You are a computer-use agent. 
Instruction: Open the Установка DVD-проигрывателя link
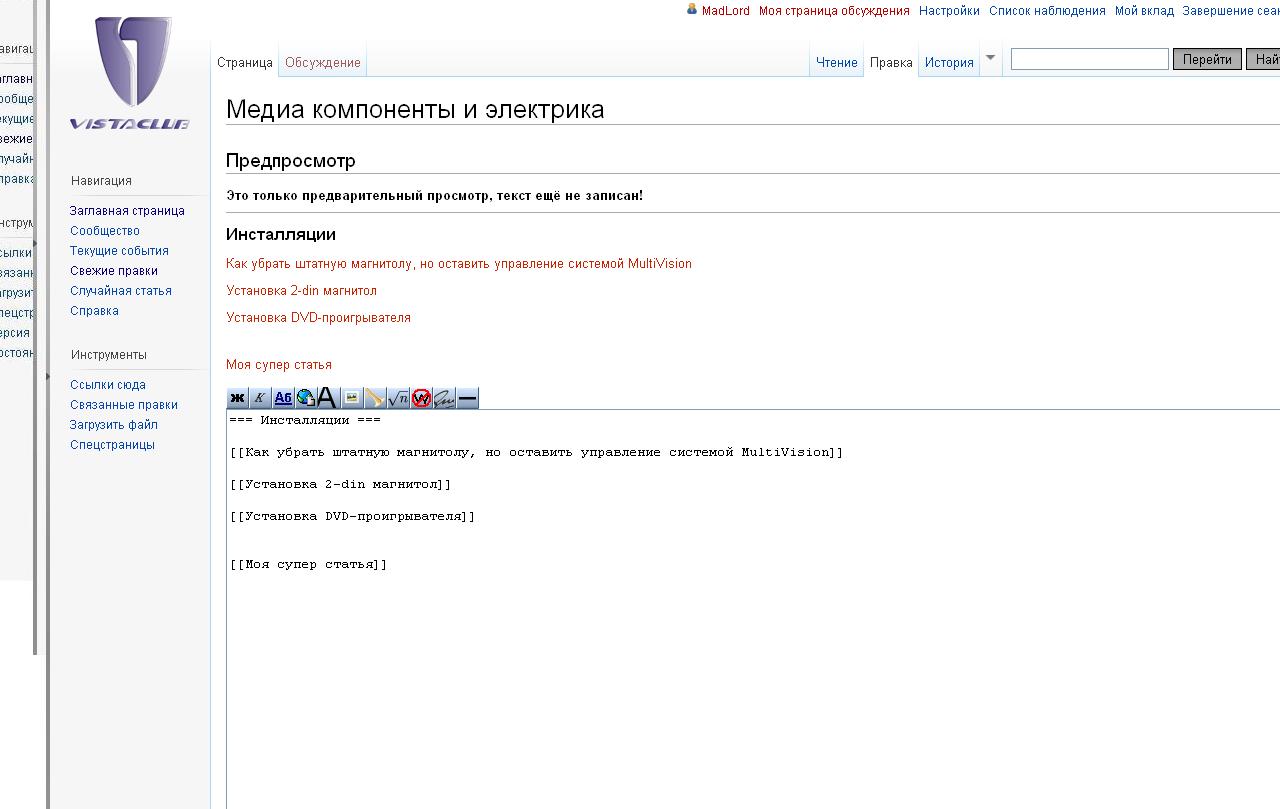tap(318, 318)
